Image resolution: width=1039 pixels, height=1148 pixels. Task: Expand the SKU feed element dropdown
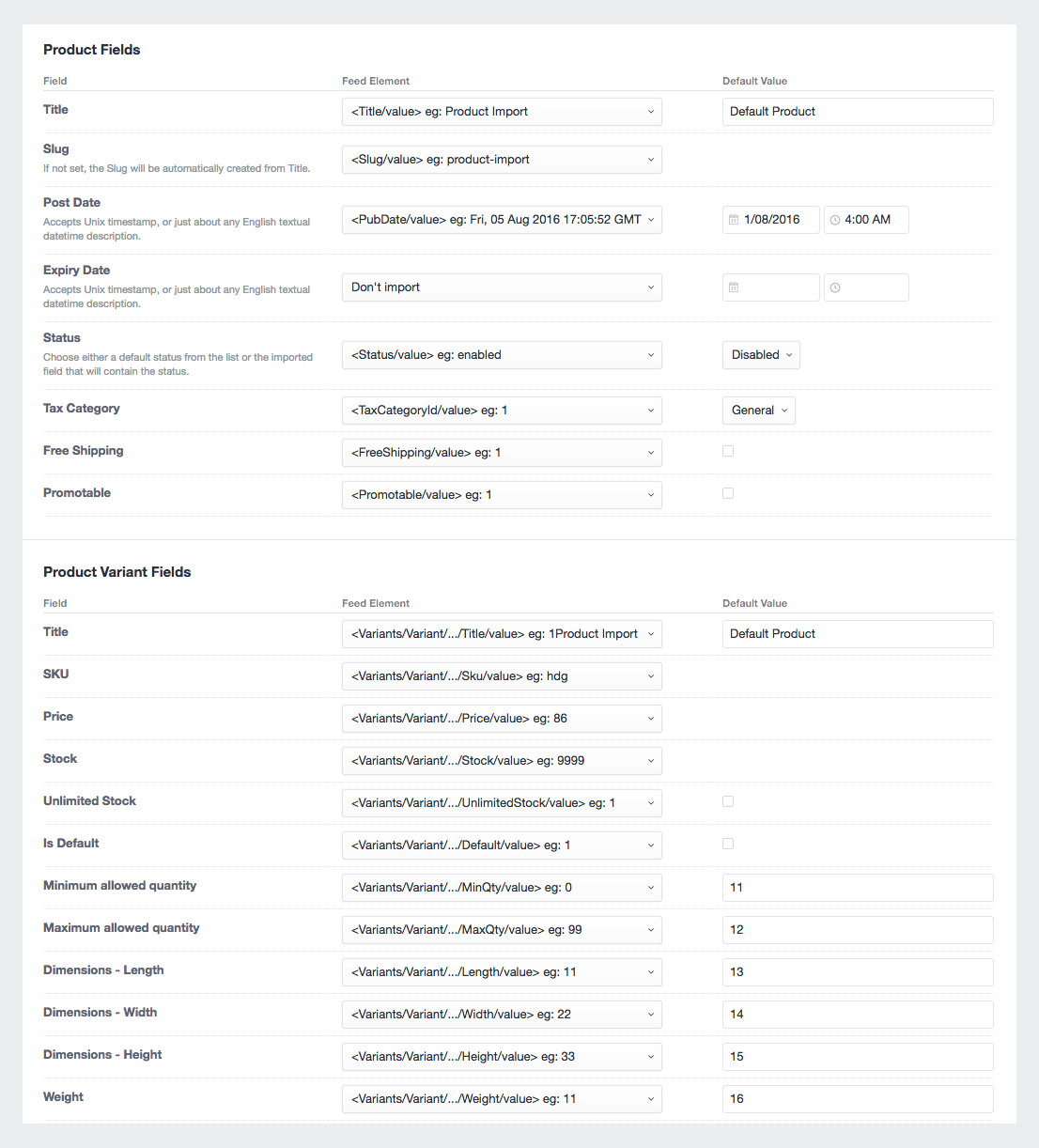[502, 676]
